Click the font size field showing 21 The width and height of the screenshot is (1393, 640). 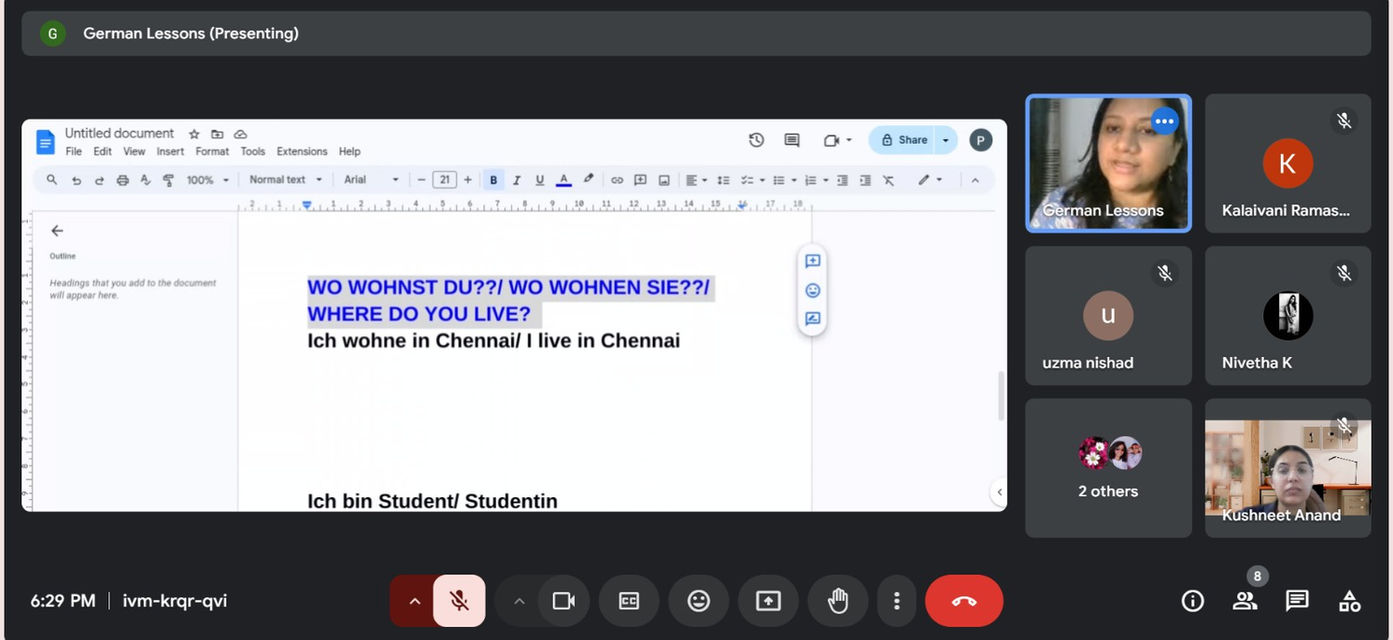(445, 180)
